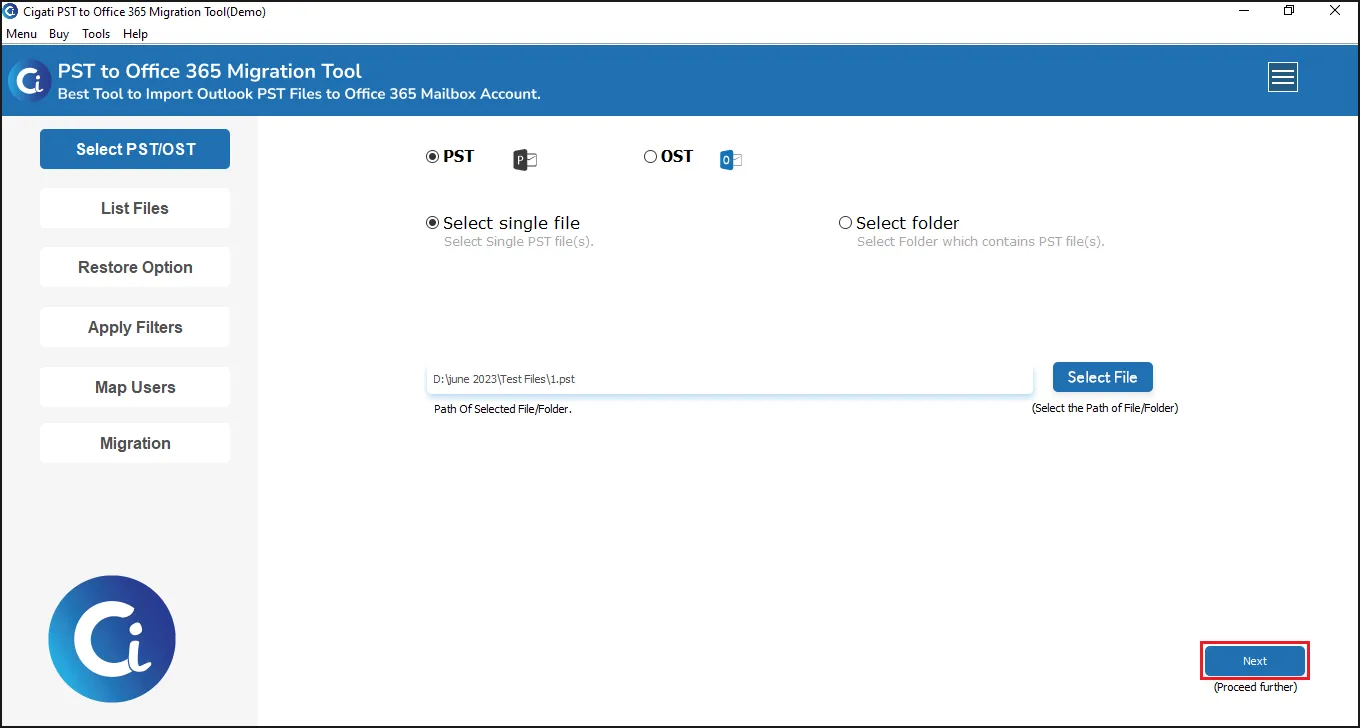Go to Select PST/OST step

pyautogui.click(x=135, y=149)
